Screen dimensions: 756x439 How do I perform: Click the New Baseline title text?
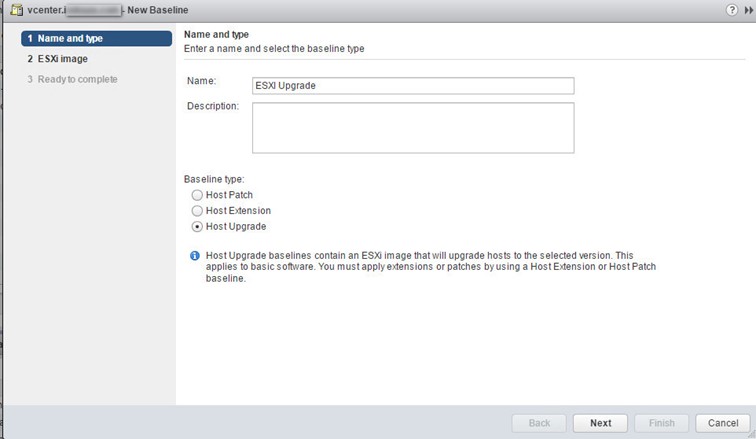[158, 10]
